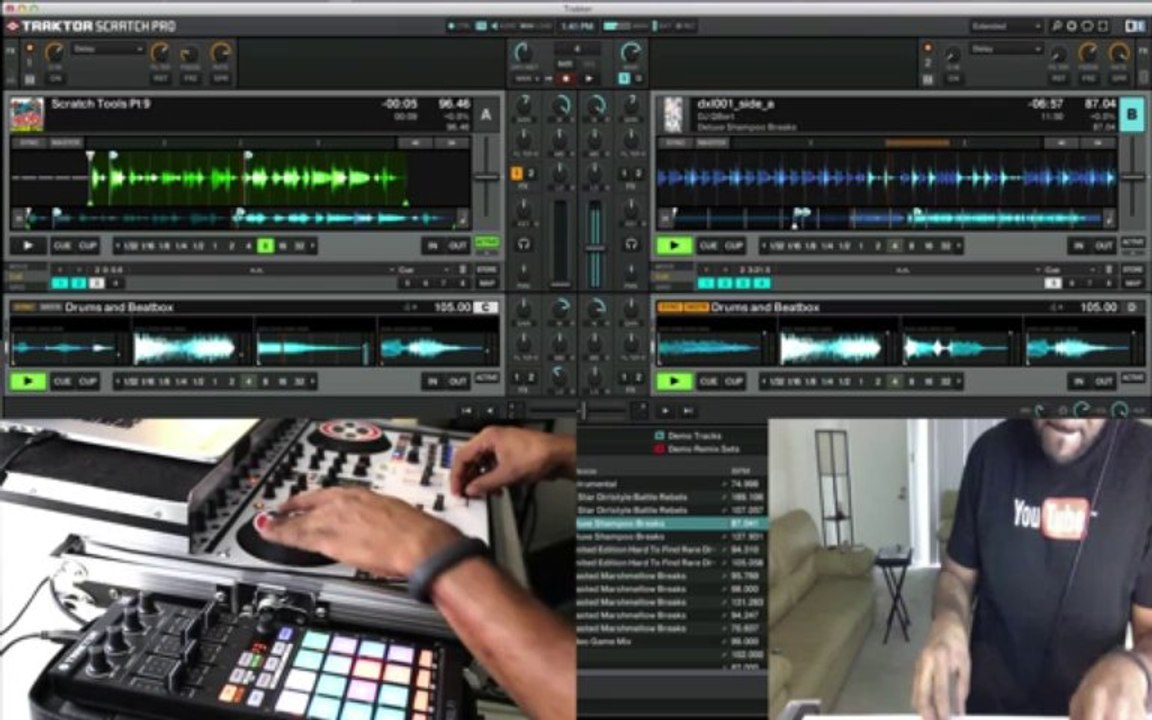This screenshot has height=720, width=1152.
Task: Toggle MASTER on Deck A
Action: click(65, 143)
